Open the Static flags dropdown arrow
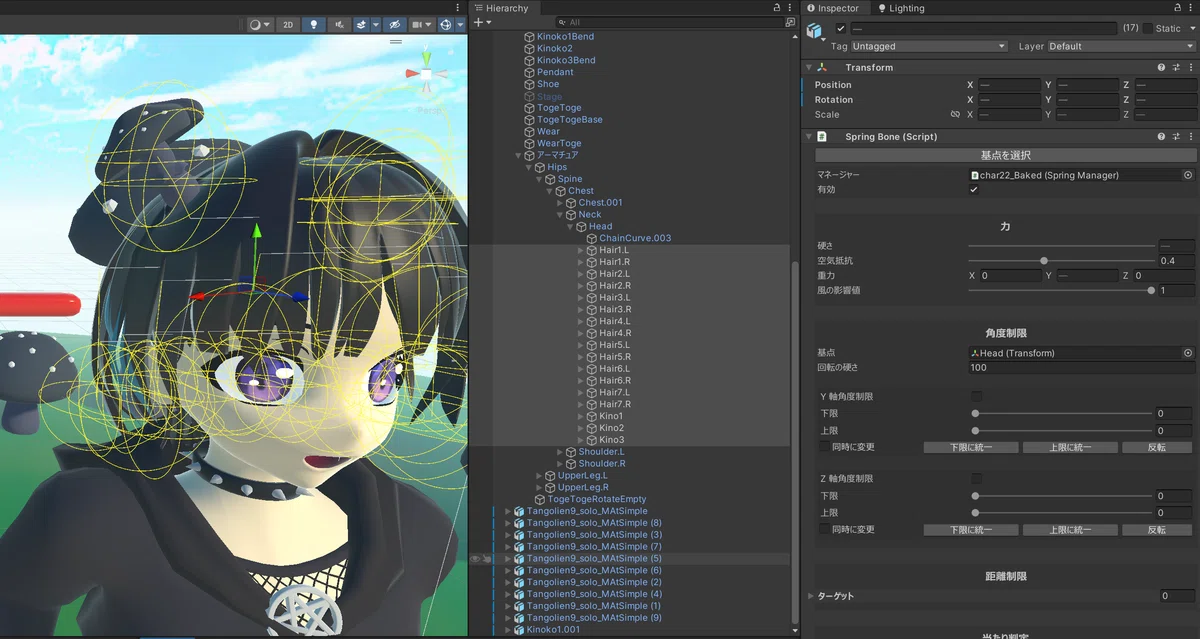The width and height of the screenshot is (1200, 639). [x=1191, y=29]
